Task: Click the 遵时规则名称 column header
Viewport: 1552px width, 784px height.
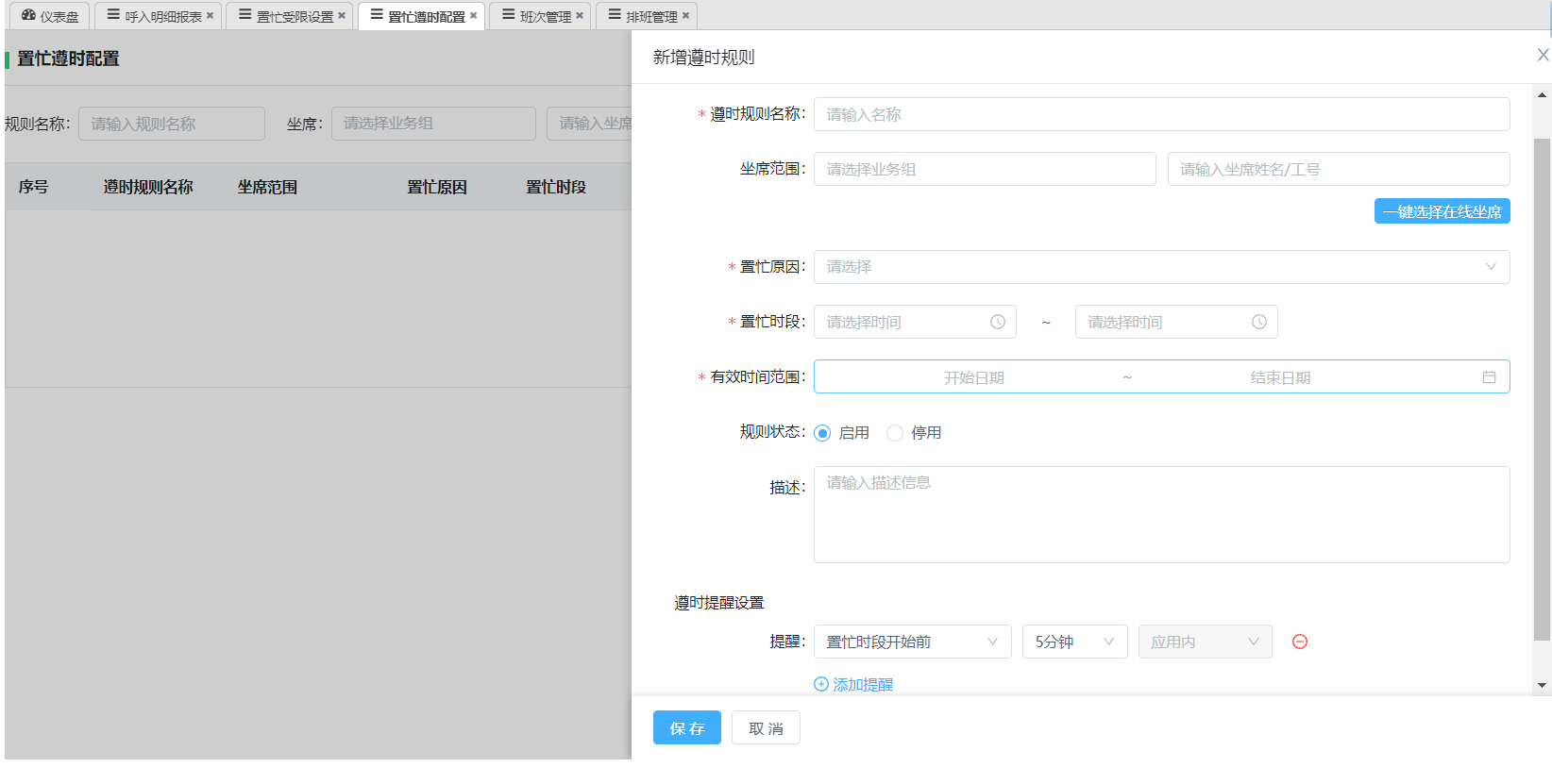Action: click(x=148, y=187)
